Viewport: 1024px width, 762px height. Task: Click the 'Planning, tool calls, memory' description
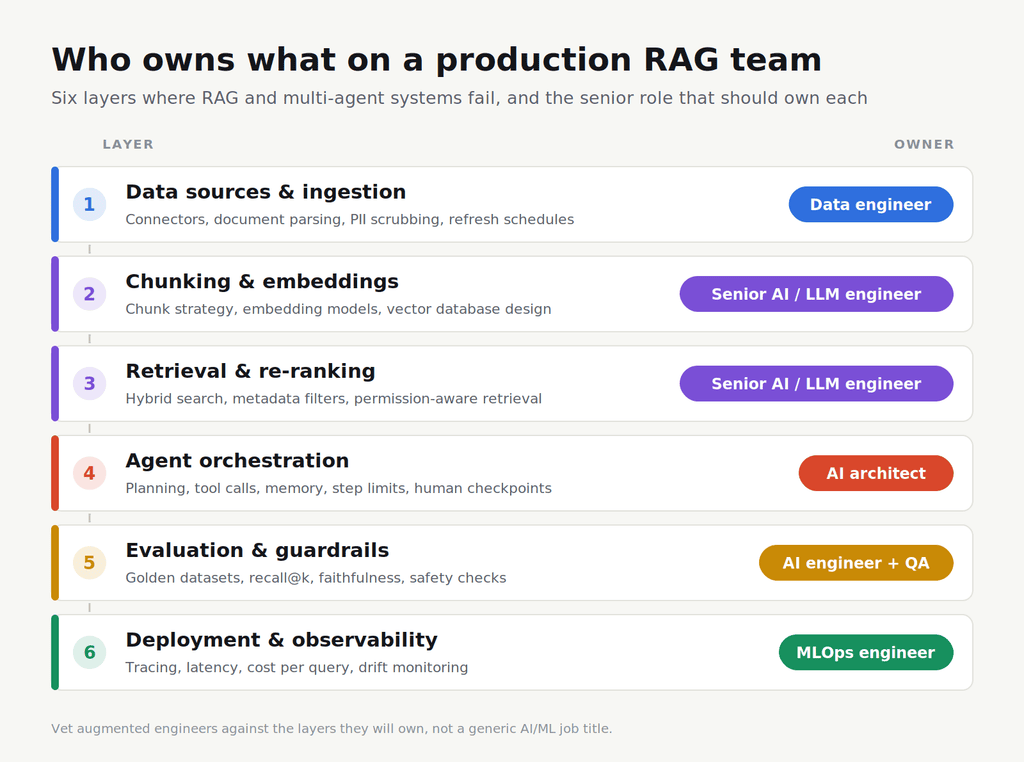[338, 488]
